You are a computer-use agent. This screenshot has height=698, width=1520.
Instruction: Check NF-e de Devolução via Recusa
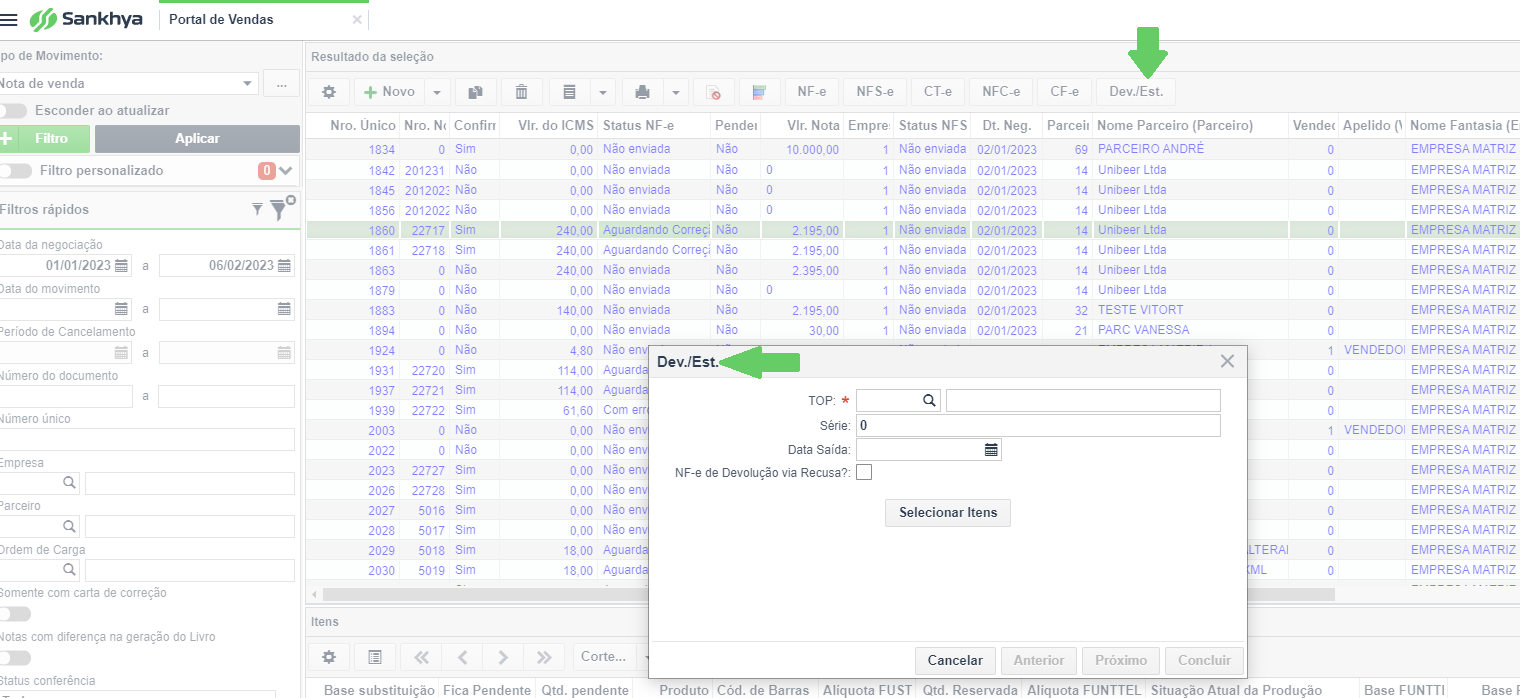tap(864, 472)
